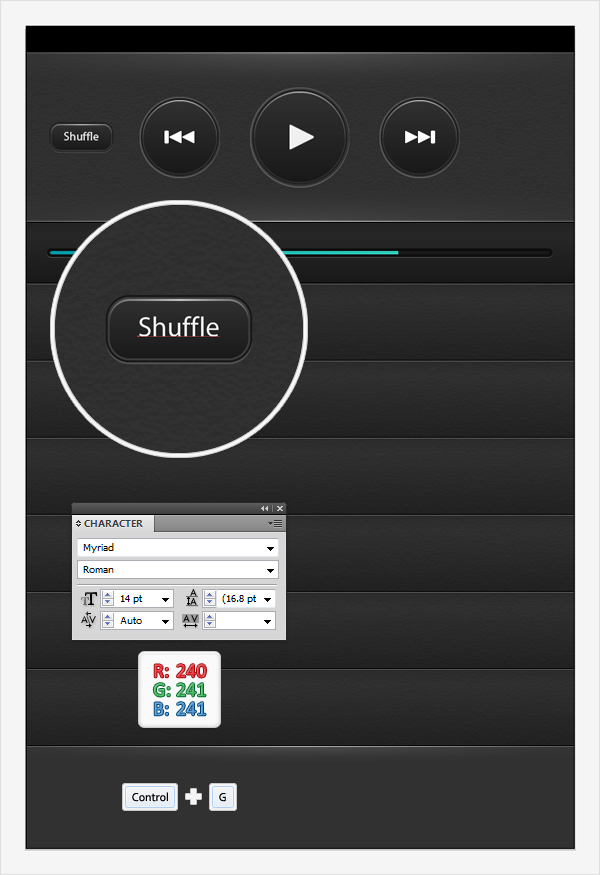Click the previous track button

point(179,137)
